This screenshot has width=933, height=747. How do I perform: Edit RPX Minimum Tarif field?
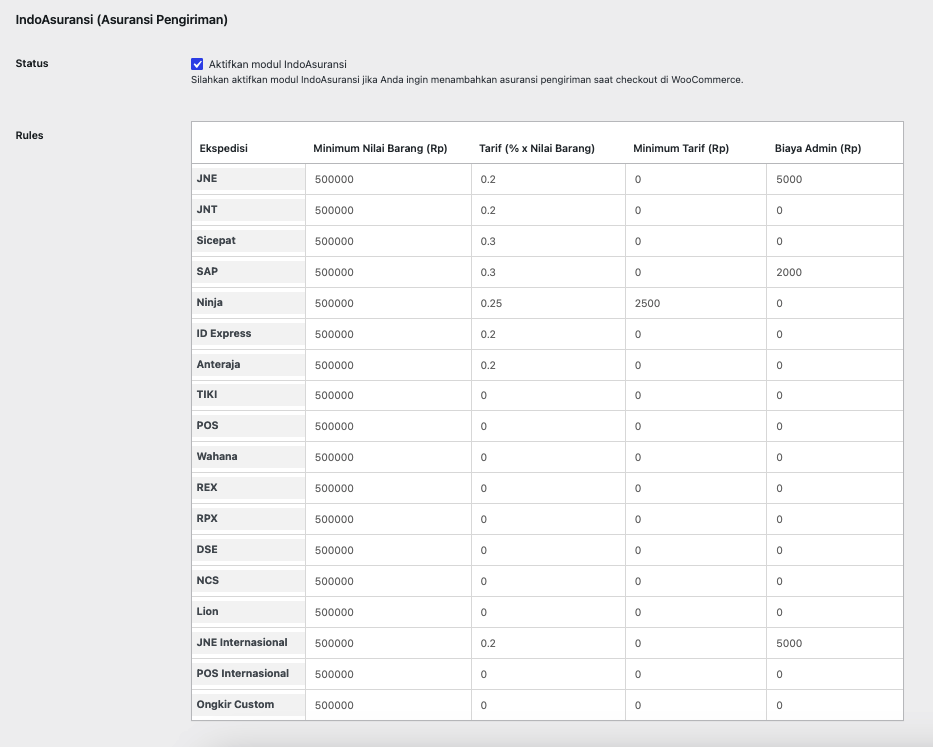tap(696, 519)
